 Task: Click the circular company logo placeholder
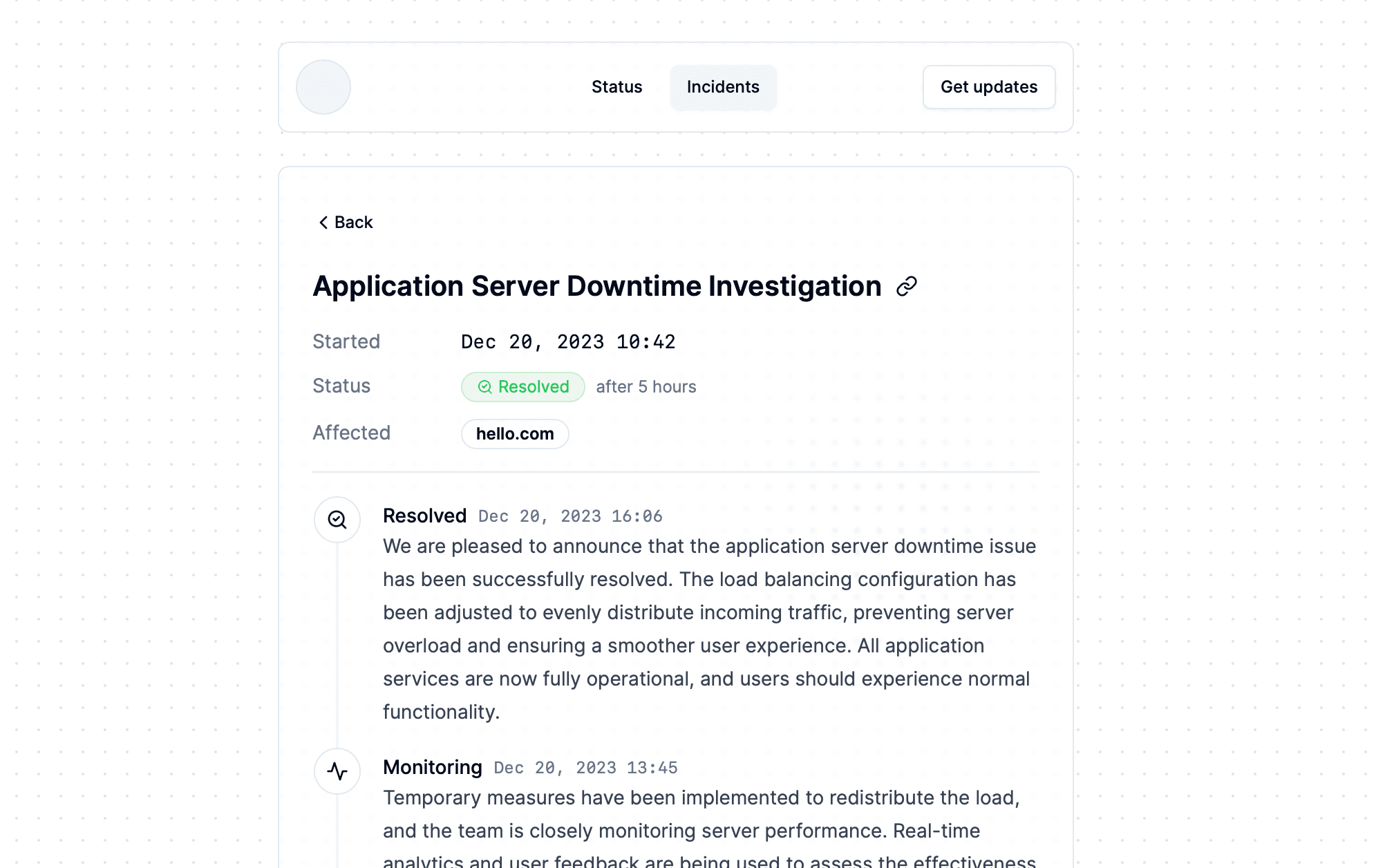(323, 87)
